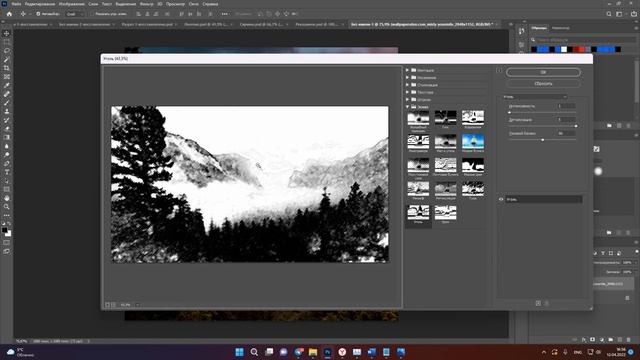Select the Уголь effect layer row

coord(544,199)
